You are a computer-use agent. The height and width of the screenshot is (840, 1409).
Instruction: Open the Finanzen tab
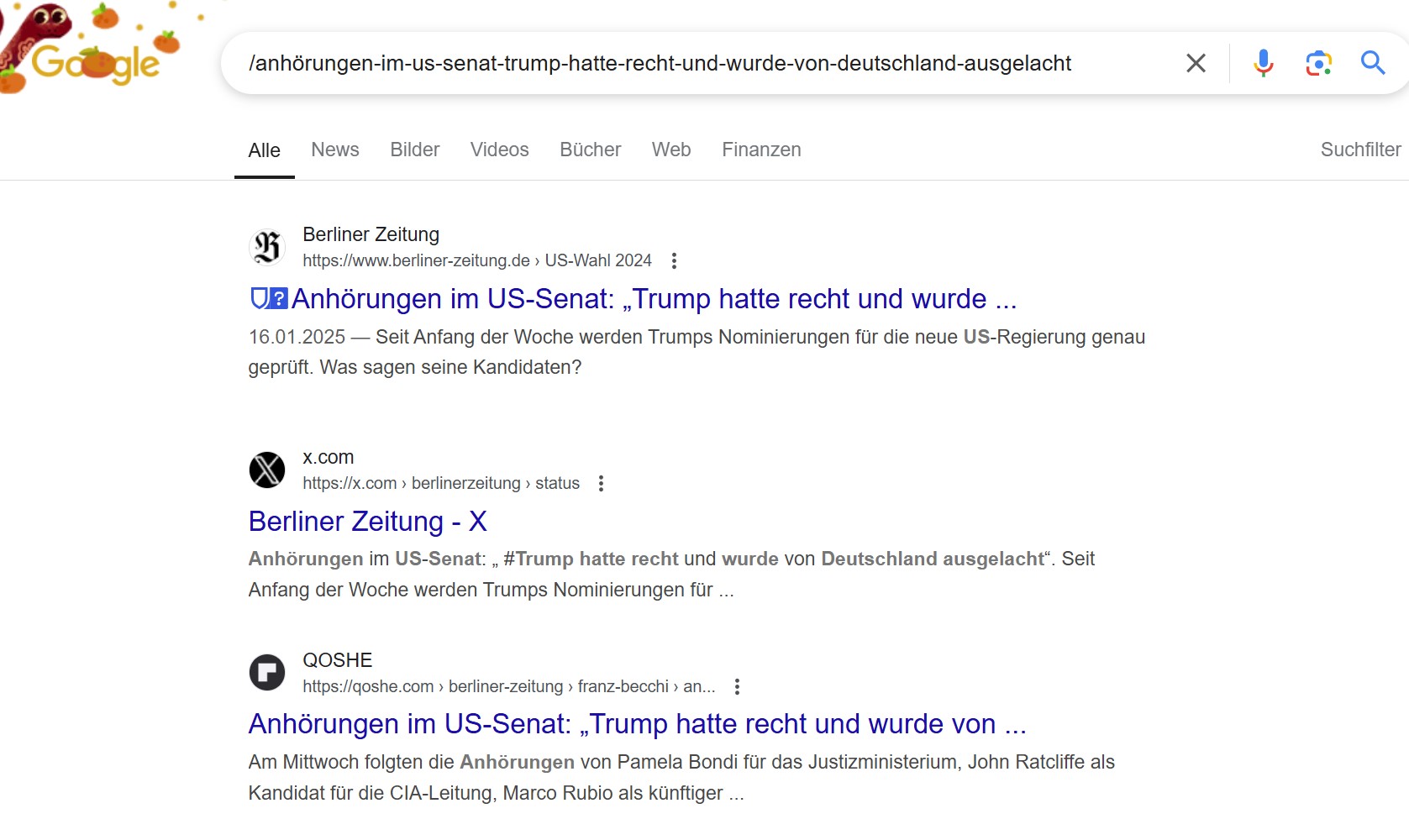point(761,150)
